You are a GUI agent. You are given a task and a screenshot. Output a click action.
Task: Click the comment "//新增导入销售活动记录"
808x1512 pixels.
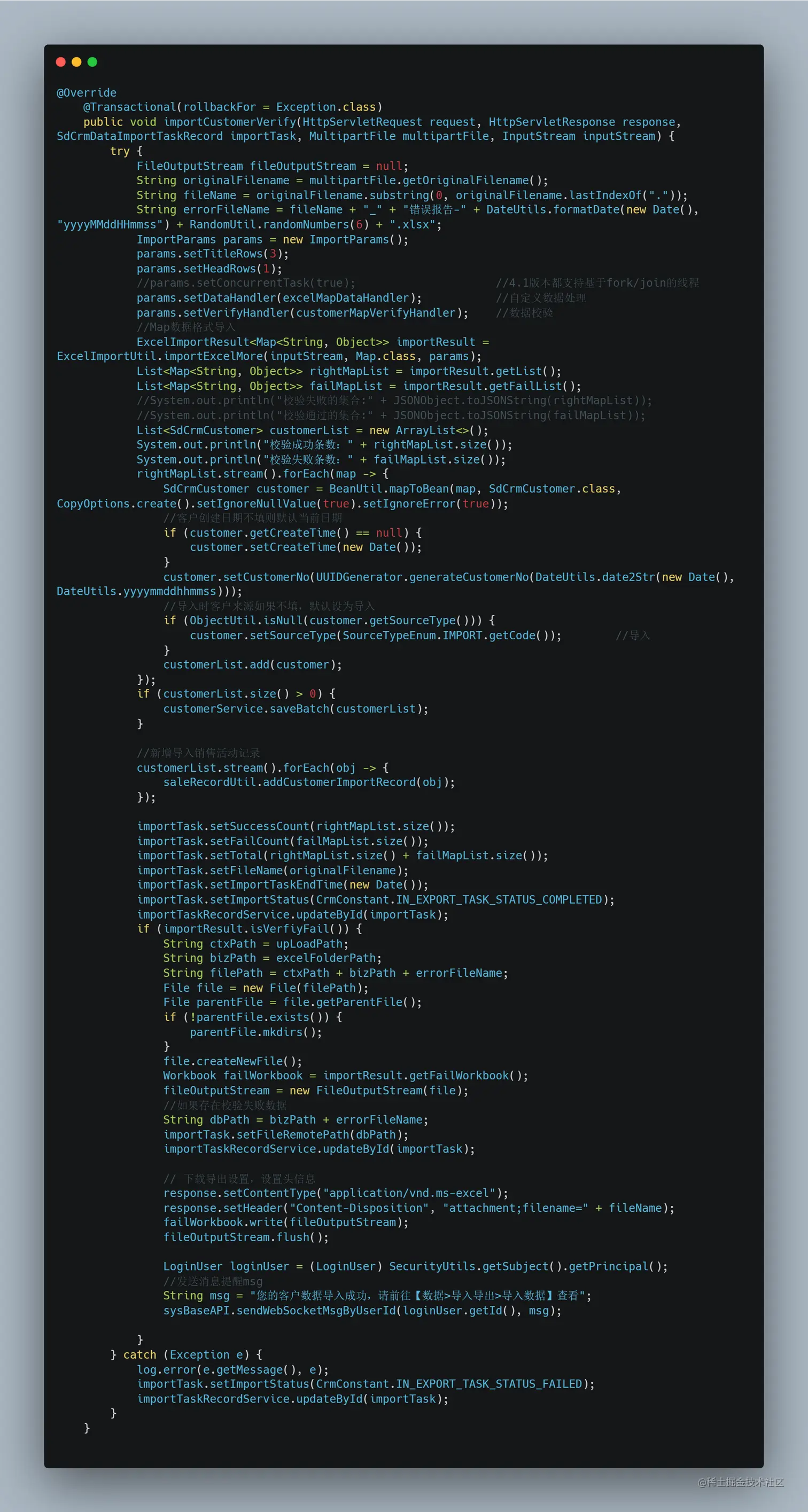click(x=198, y=753)
